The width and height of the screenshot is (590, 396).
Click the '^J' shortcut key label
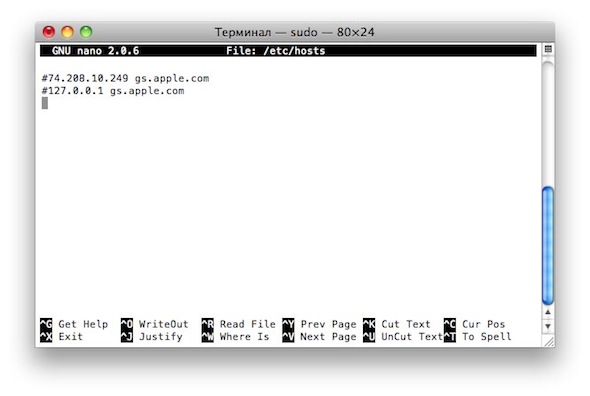coord(127,337)
